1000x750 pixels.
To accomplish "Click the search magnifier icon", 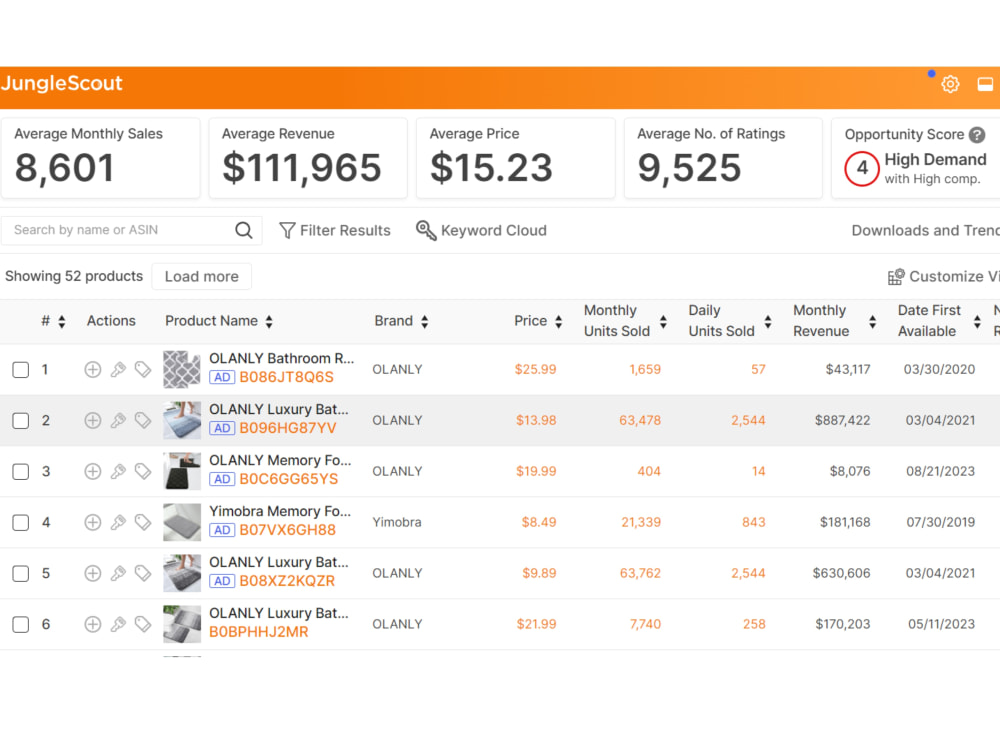I will click(x=244, y=230).
